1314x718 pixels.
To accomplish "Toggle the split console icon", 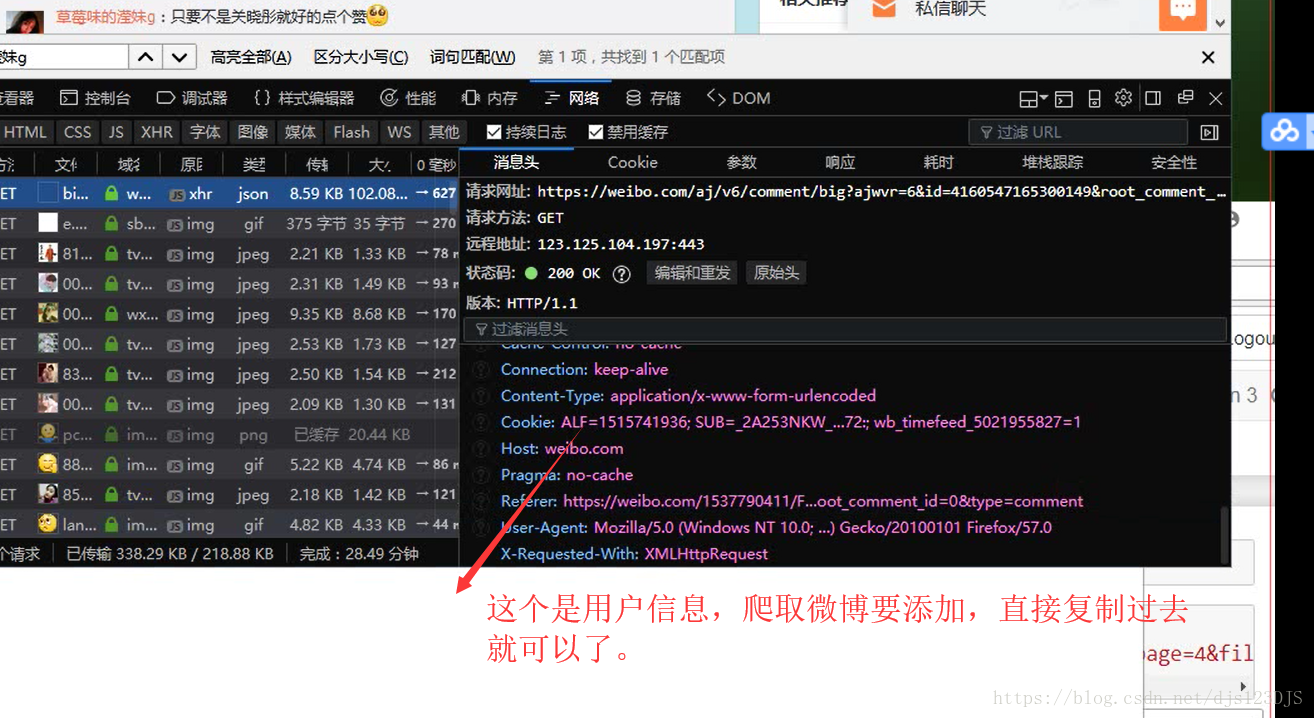I will [x=1064, y=98].
